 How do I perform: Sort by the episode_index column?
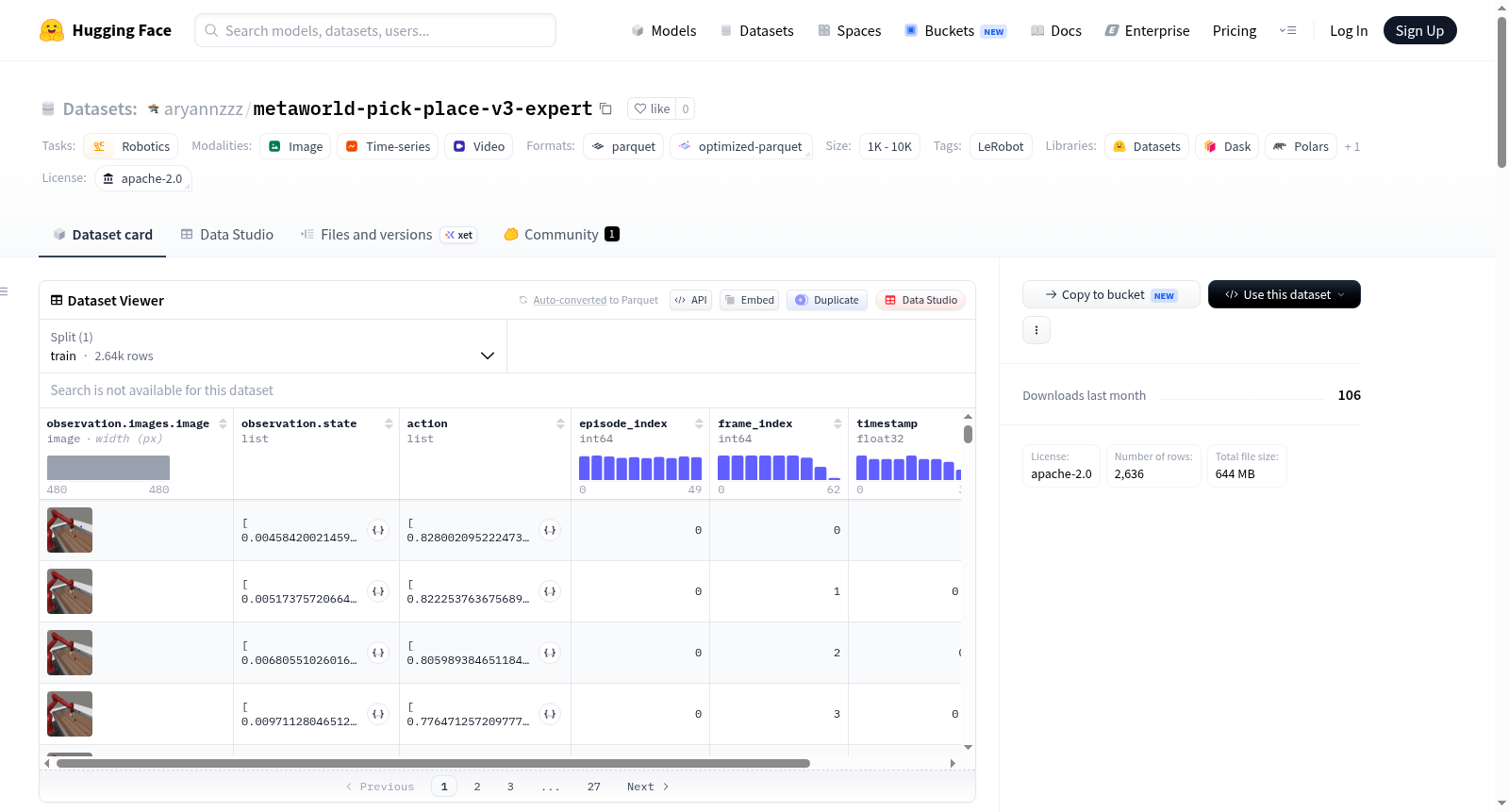pyautogui.click(x=699, y=423)
